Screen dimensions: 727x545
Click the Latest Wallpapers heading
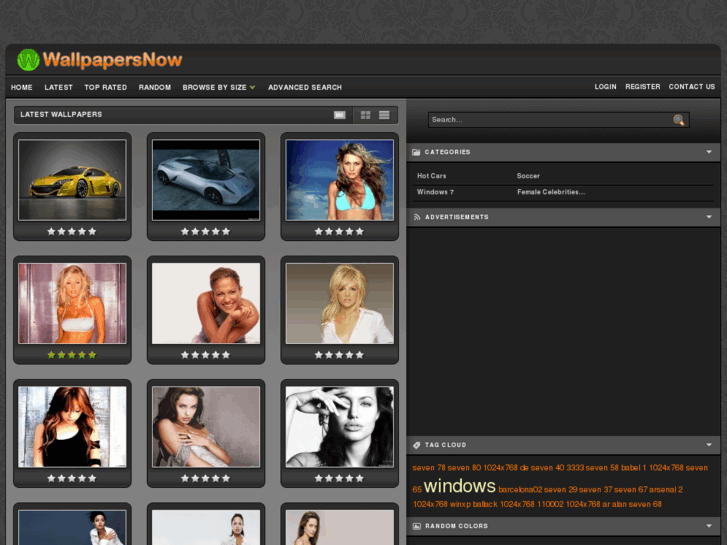61,115
